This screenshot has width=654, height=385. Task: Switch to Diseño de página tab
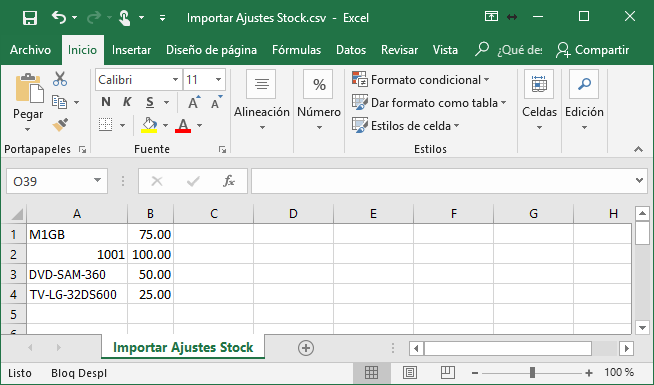click(211, 50)
